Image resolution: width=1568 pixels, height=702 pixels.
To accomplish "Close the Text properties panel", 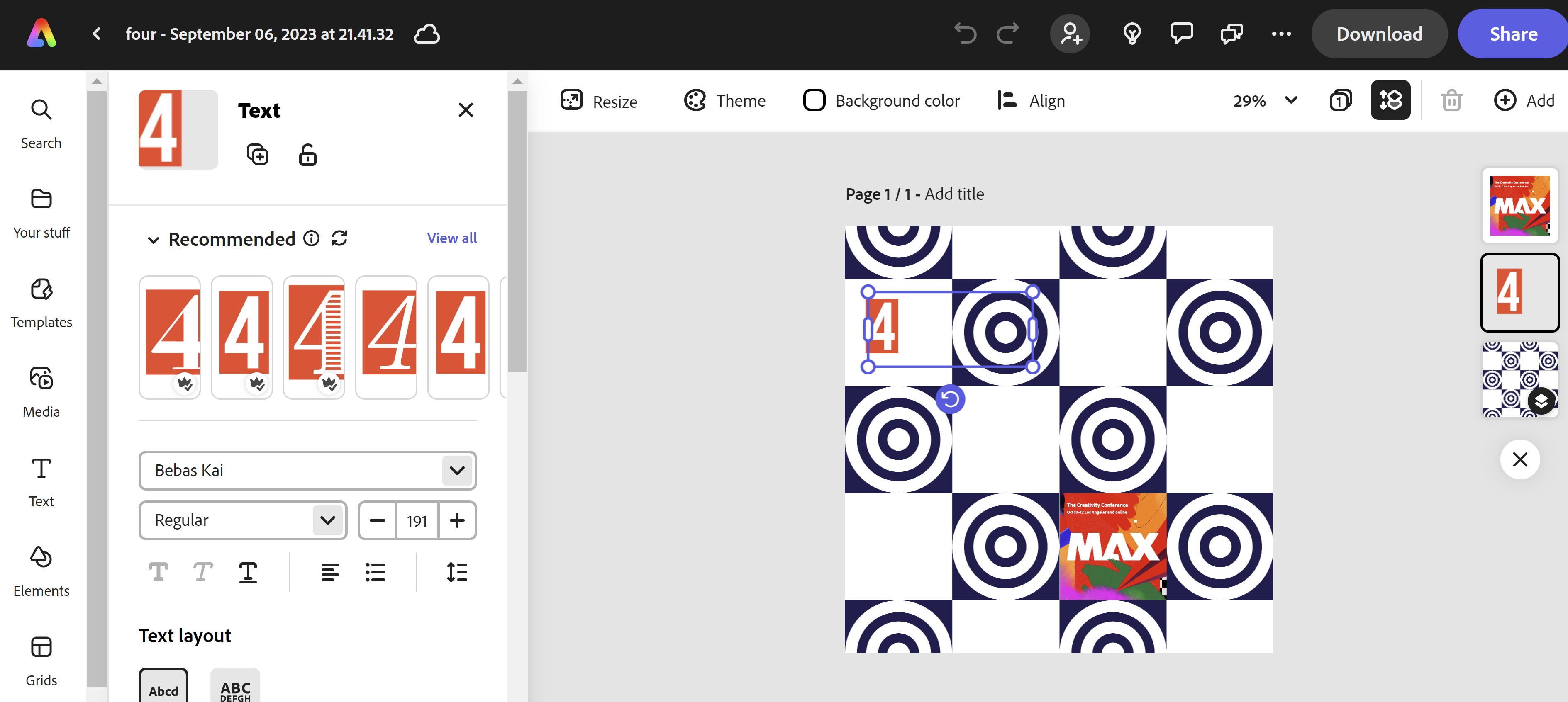I will (466, 110).
